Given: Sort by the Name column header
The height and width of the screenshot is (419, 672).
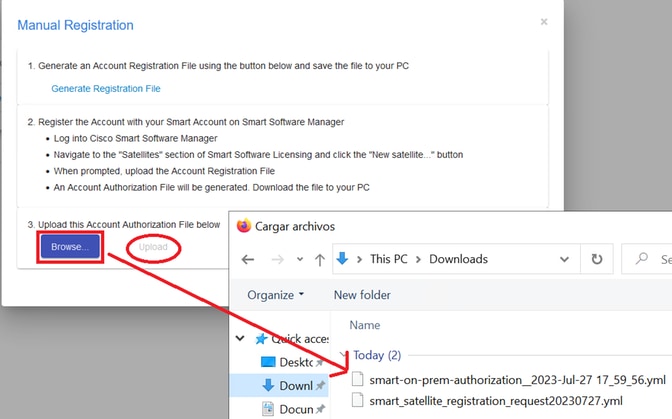Looking at the screenshot, I should click(365, 325).
